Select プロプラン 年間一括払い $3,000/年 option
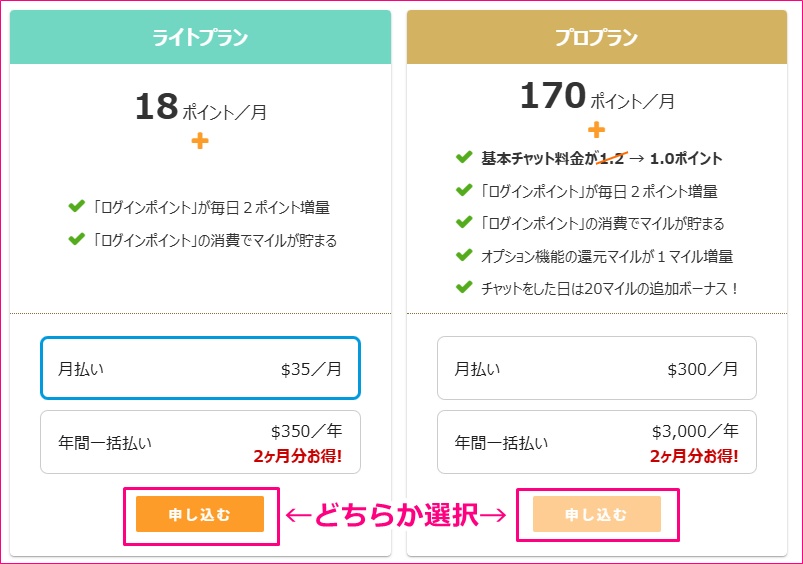 coord(596,442)
